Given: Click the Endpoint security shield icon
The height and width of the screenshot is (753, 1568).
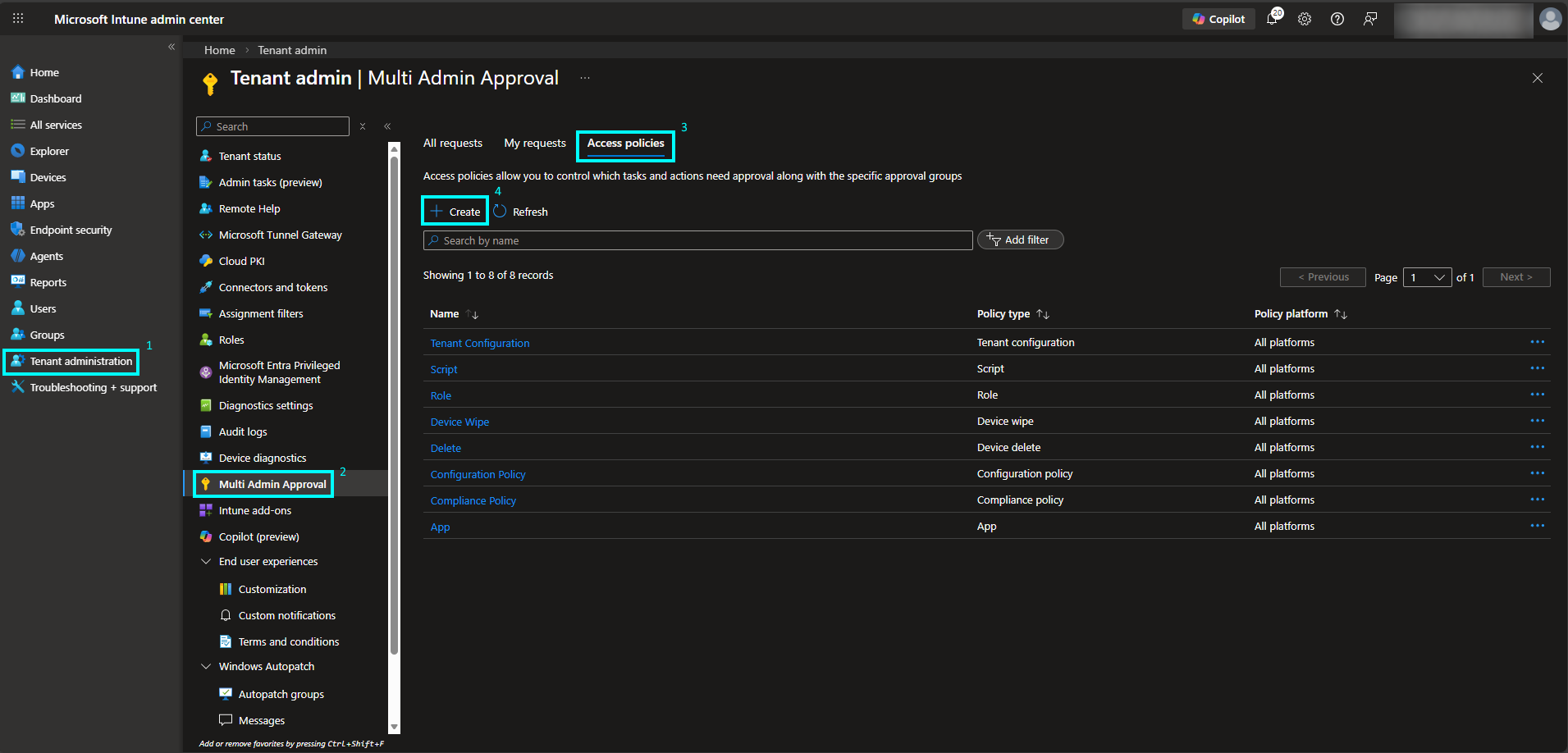Looking at the screenshot, I should 17,230.
